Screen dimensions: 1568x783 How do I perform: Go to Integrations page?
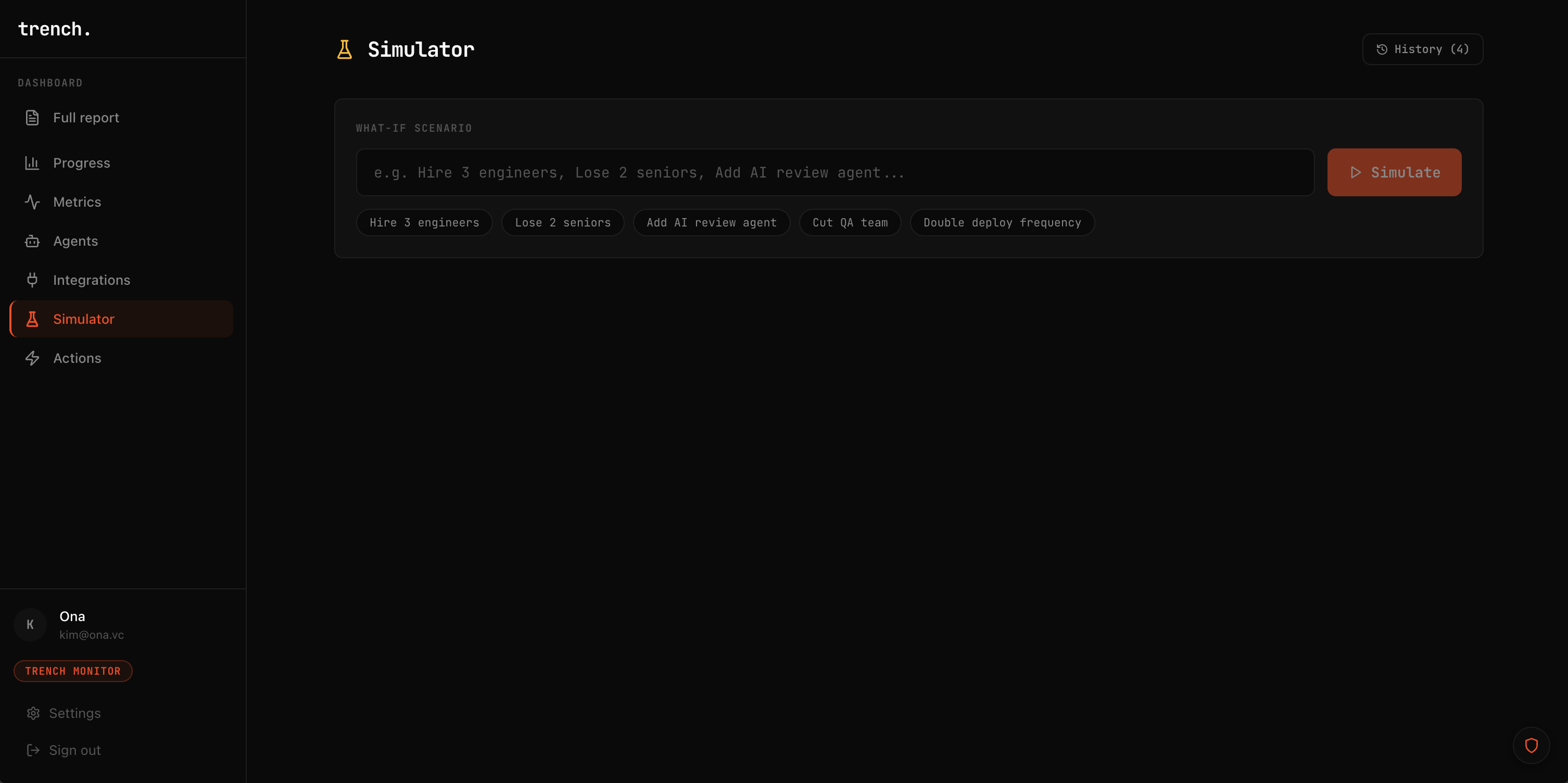91,280
